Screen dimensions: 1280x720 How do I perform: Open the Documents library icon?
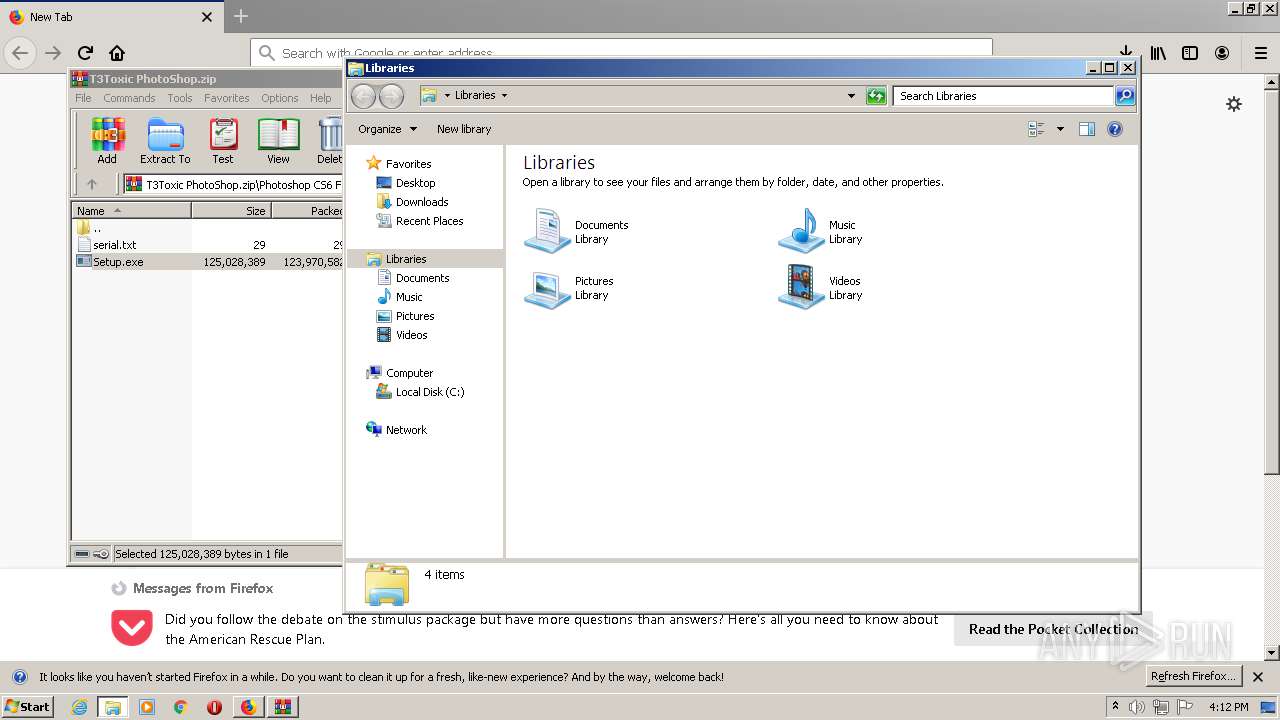[x=547, y=231]
